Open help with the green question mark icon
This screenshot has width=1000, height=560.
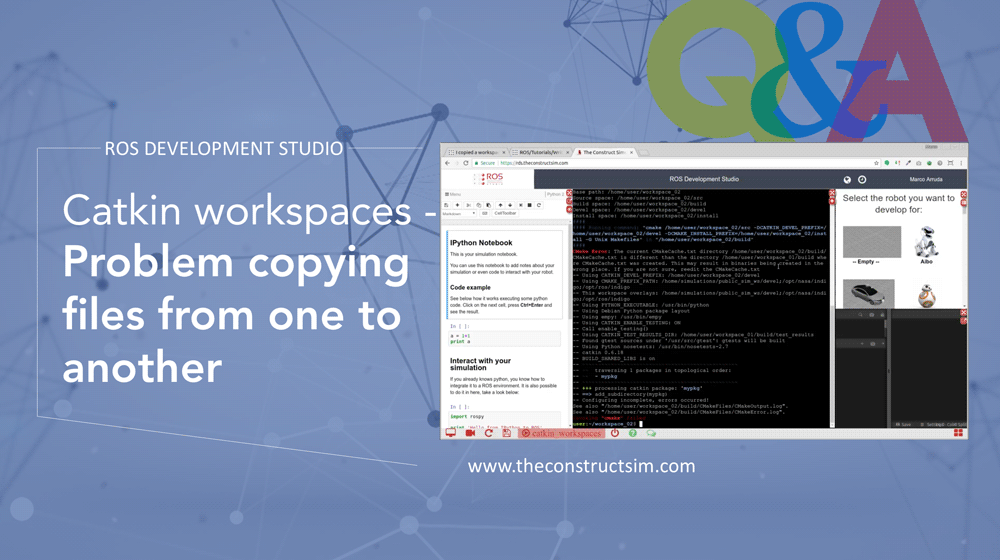633,433
